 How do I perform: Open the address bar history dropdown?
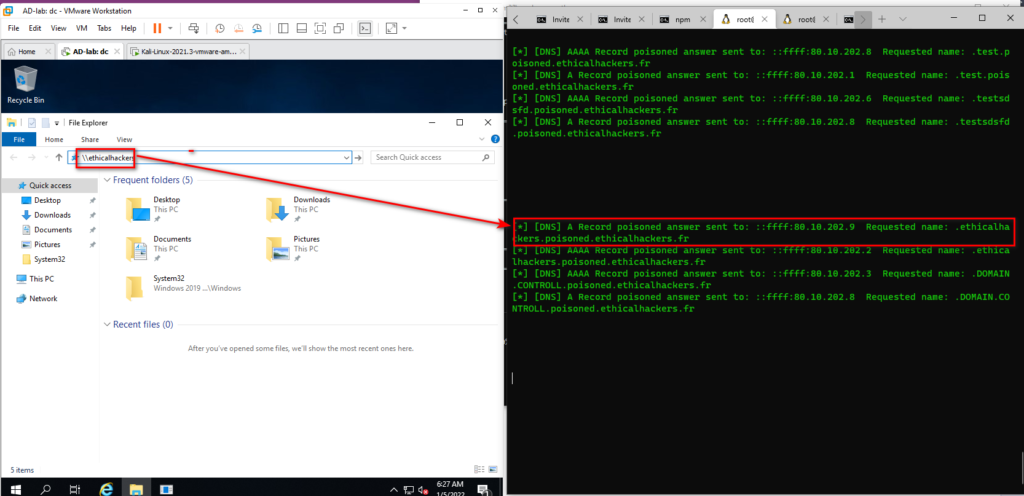pos(346,157)
